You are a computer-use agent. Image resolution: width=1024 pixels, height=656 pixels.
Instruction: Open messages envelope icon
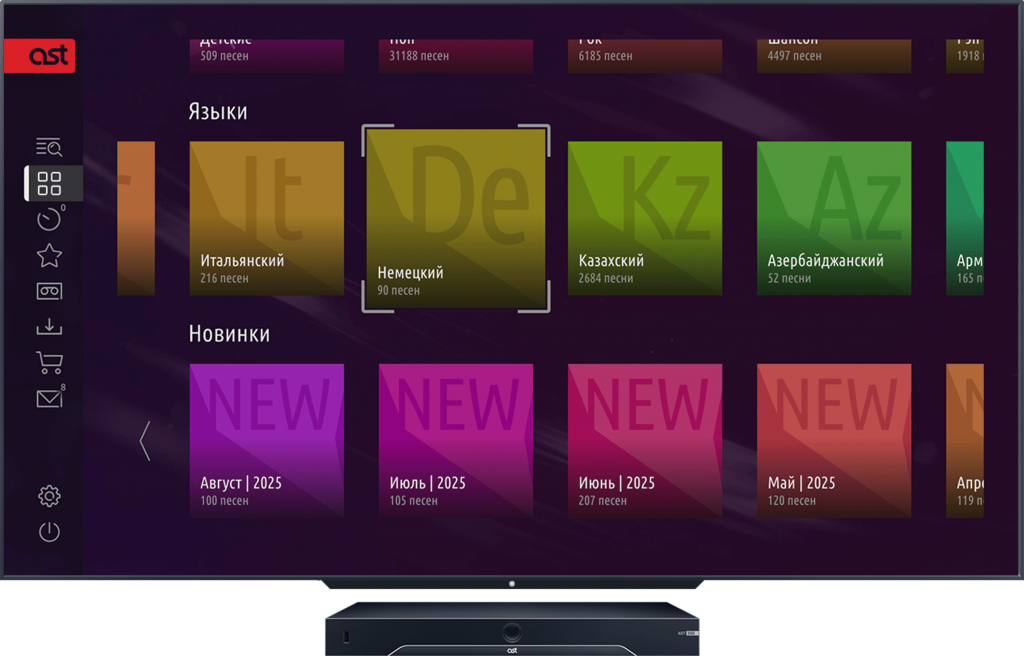coord(49,399)
